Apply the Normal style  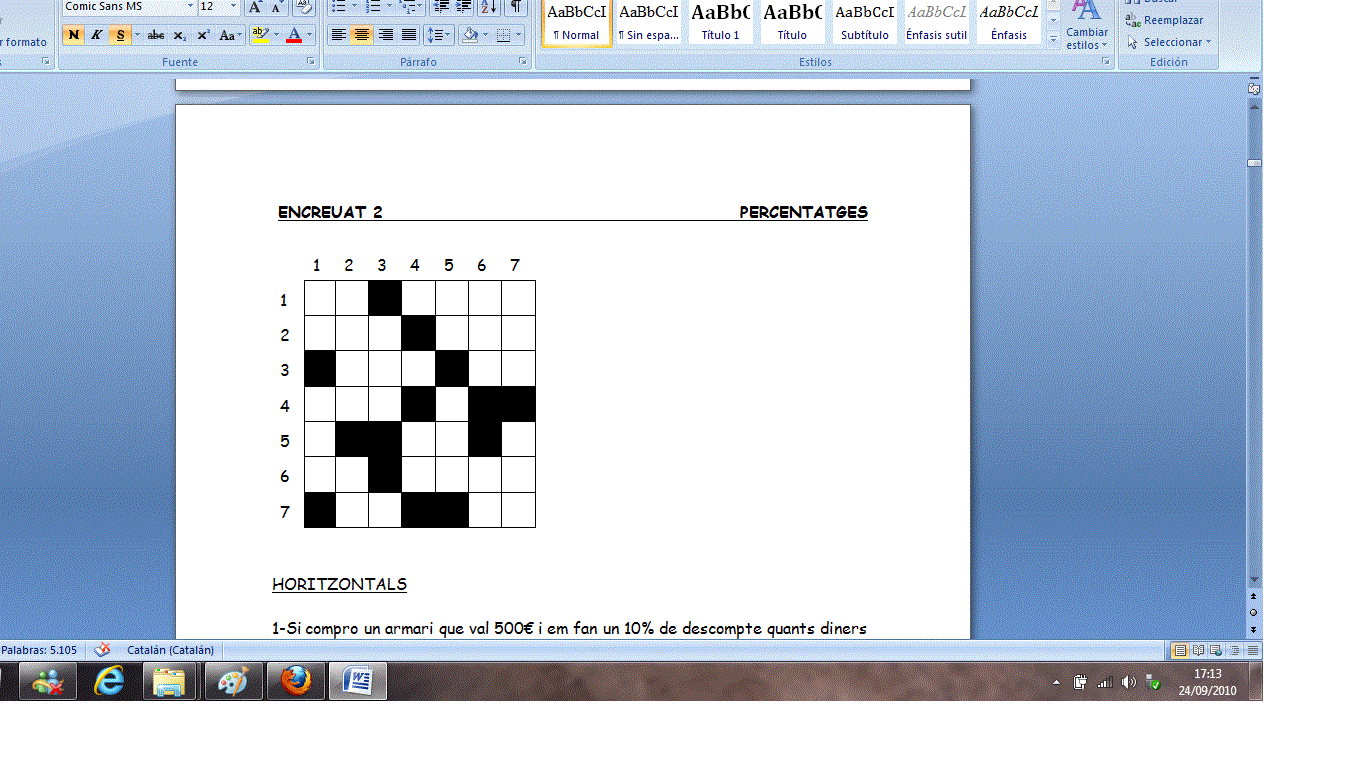click(x=577, y=22)
